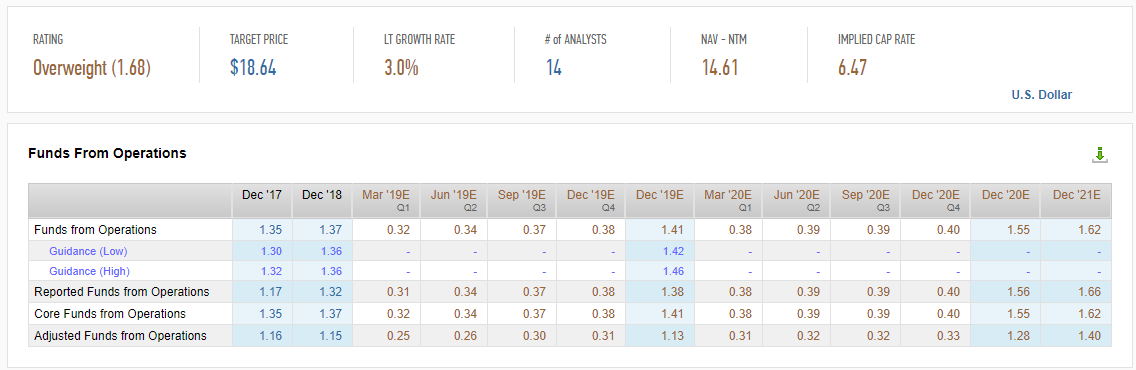Select the Sep '19E Q3 column header
The image size is (1136, 370).
[x=522, y=201]
